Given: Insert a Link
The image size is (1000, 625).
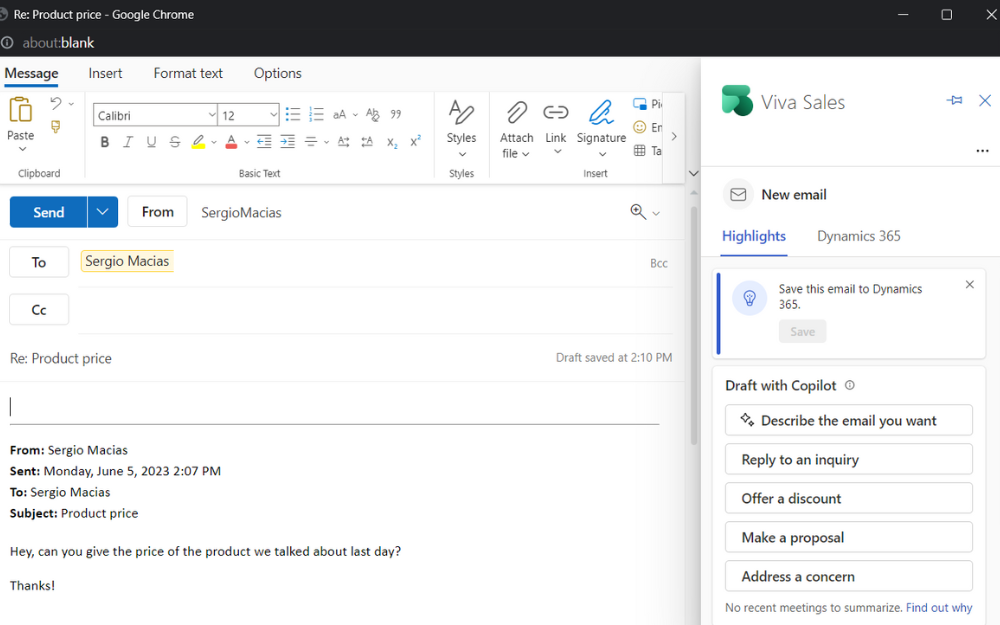Looking at the screenshot, I should pos(555,128).
